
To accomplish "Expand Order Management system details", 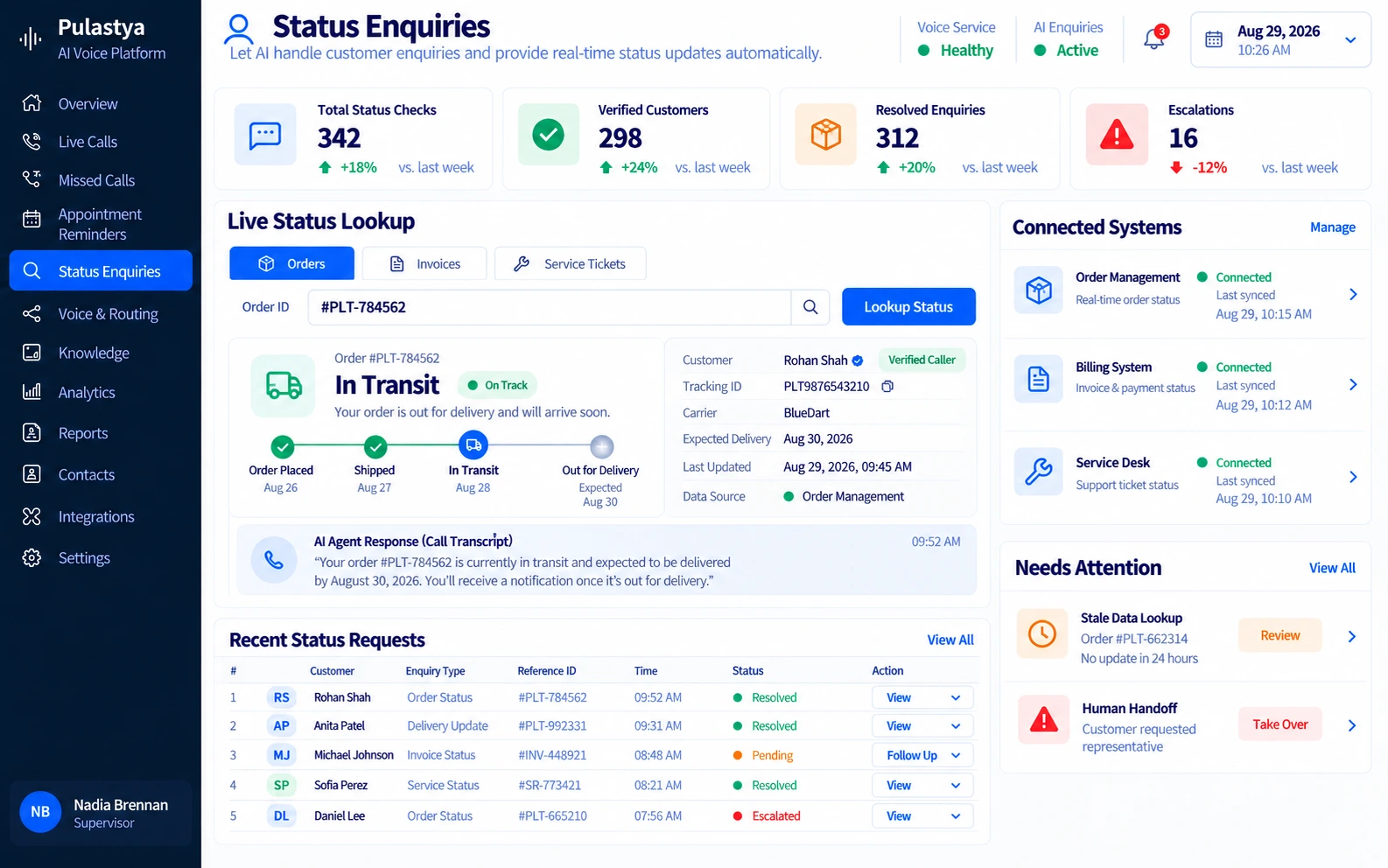I will pos(1353,295).
